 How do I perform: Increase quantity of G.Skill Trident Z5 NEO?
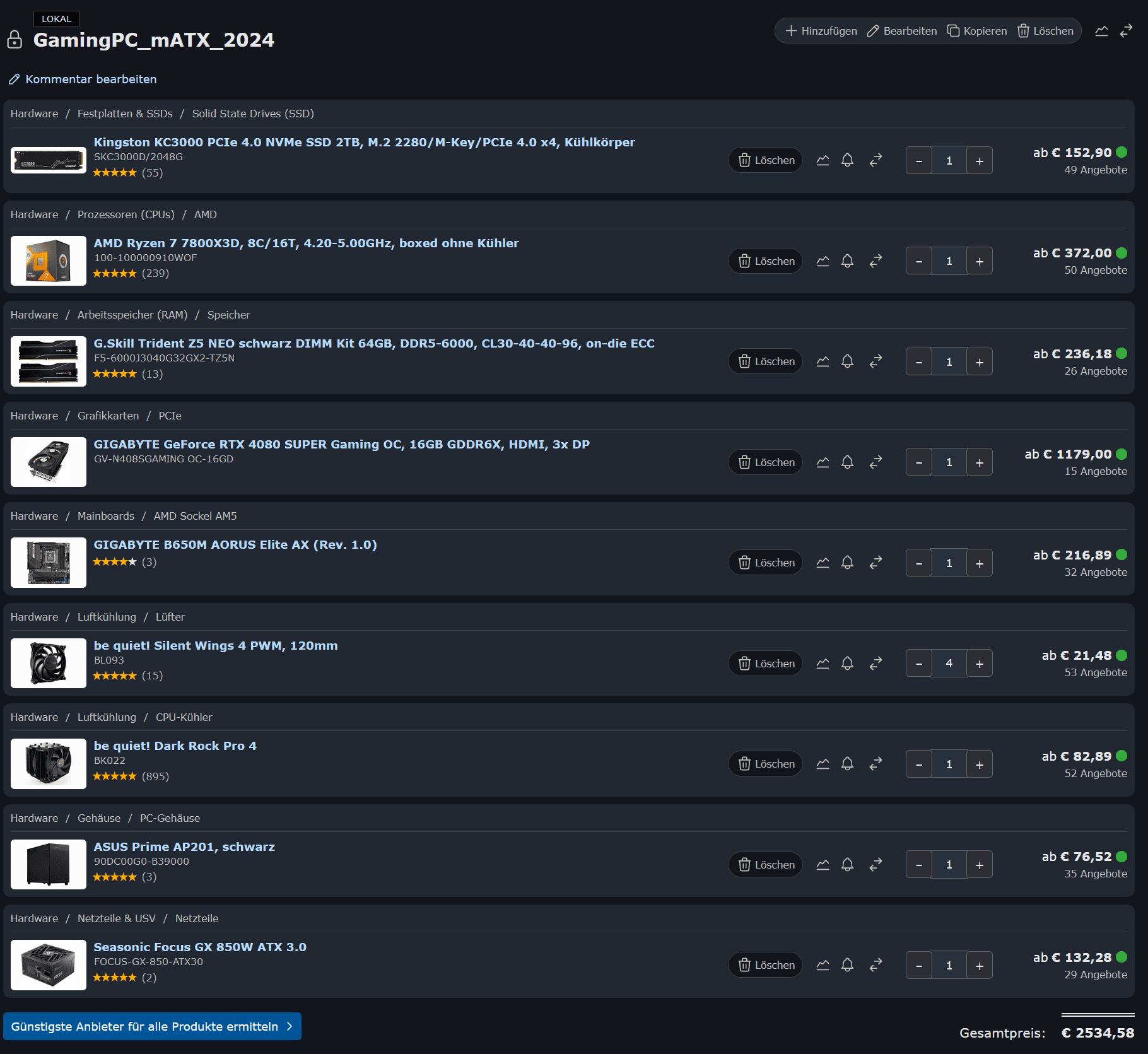coord(980,362)
